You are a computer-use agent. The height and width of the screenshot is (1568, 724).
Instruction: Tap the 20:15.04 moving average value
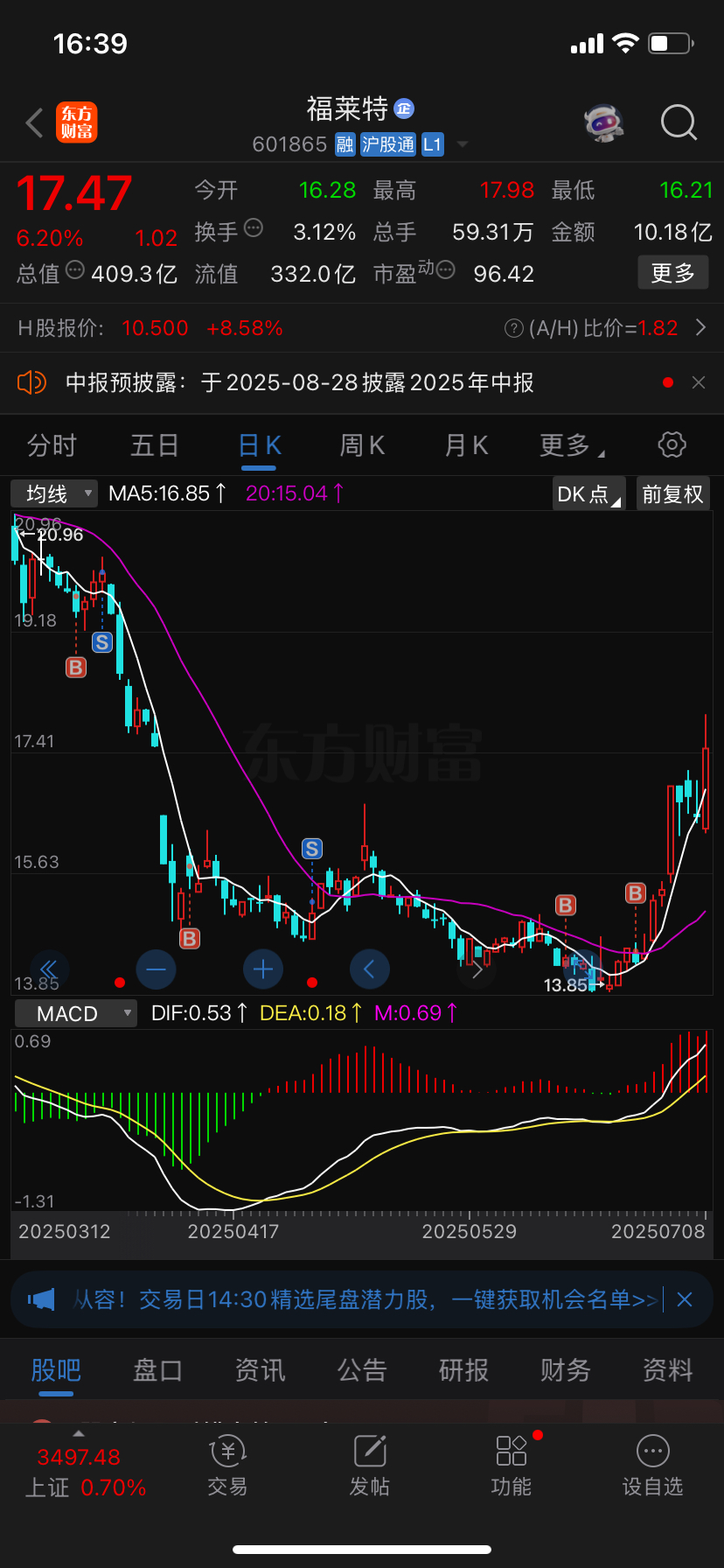click(295, 493)
